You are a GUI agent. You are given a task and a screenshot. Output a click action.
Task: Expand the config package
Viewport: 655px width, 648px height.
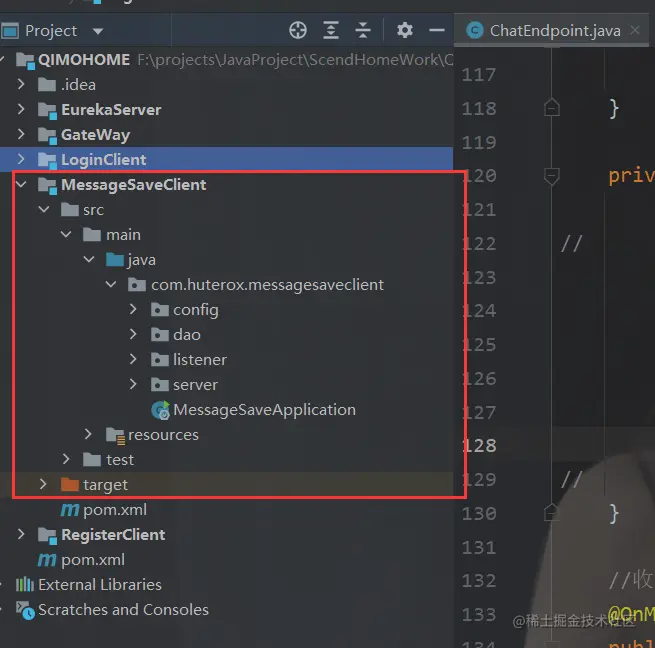point(133,310)
